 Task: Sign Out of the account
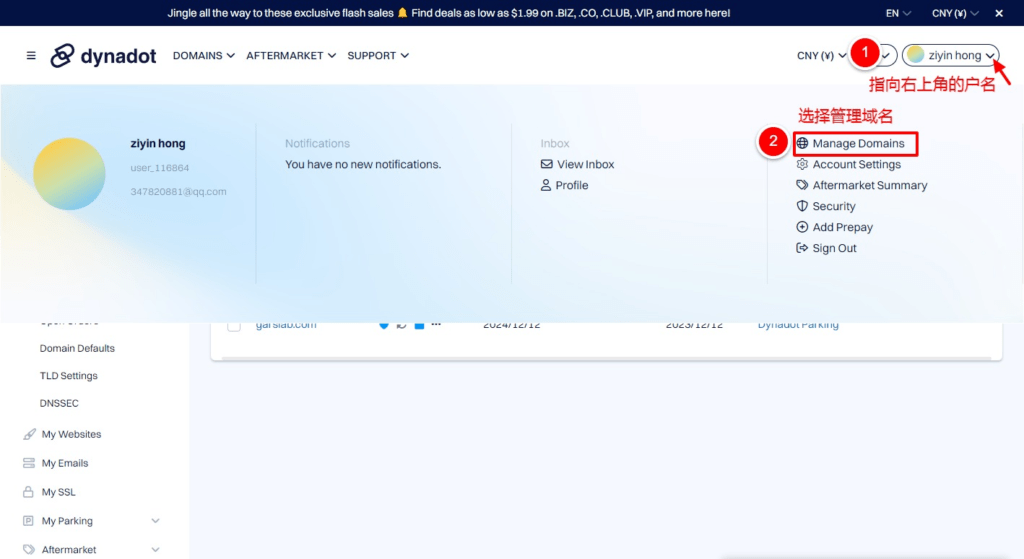point(834,249)
